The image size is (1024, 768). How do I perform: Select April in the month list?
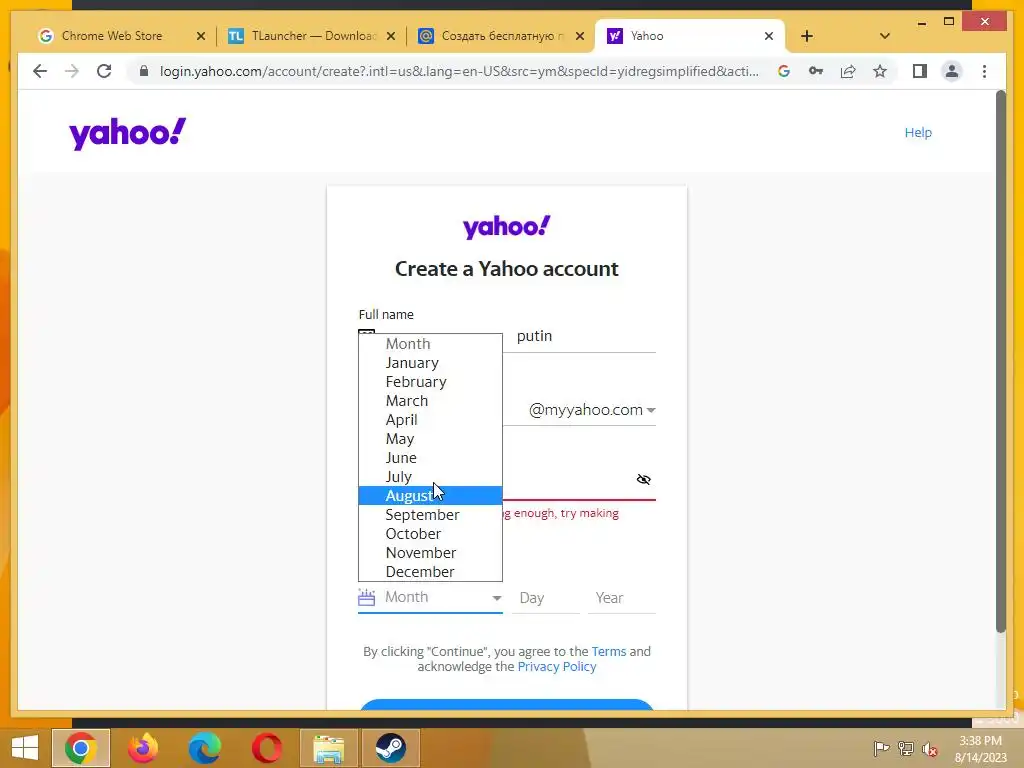coord(430,419)
